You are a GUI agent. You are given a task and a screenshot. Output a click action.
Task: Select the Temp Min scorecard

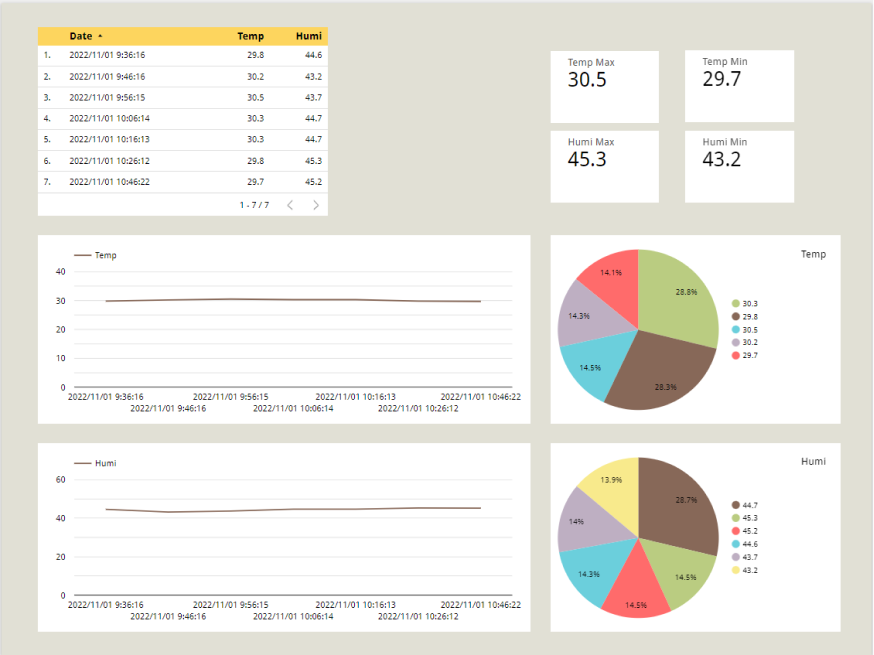coord(739,87)
